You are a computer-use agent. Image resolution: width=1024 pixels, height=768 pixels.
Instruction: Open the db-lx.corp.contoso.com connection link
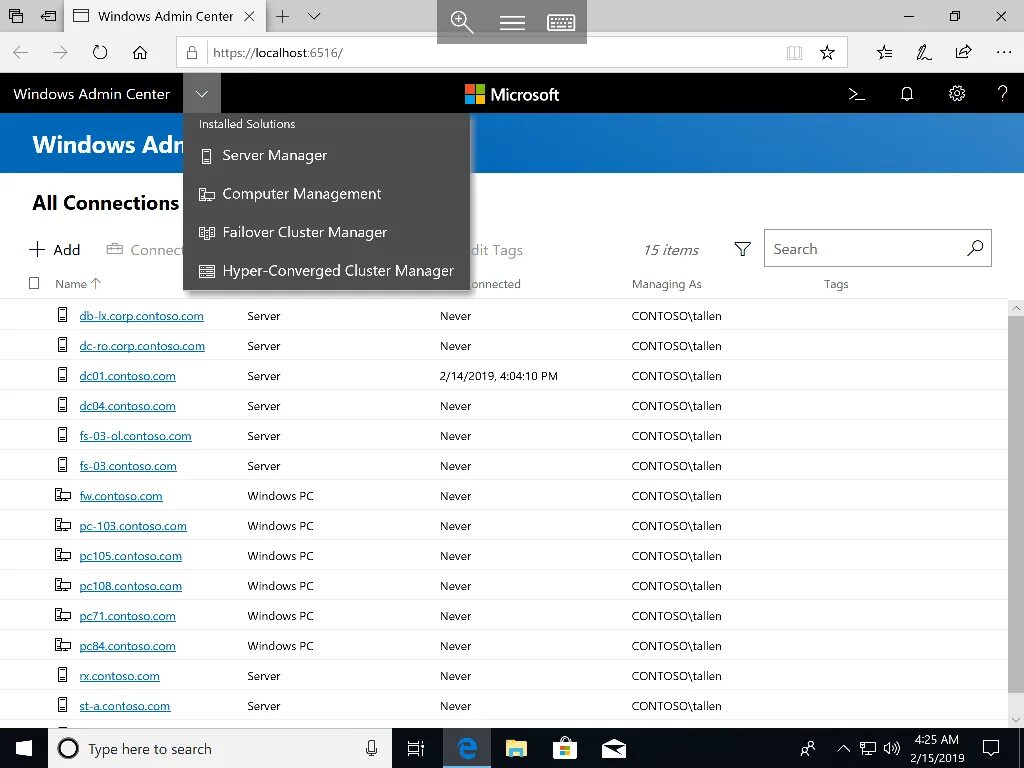[x=141, y=316]
